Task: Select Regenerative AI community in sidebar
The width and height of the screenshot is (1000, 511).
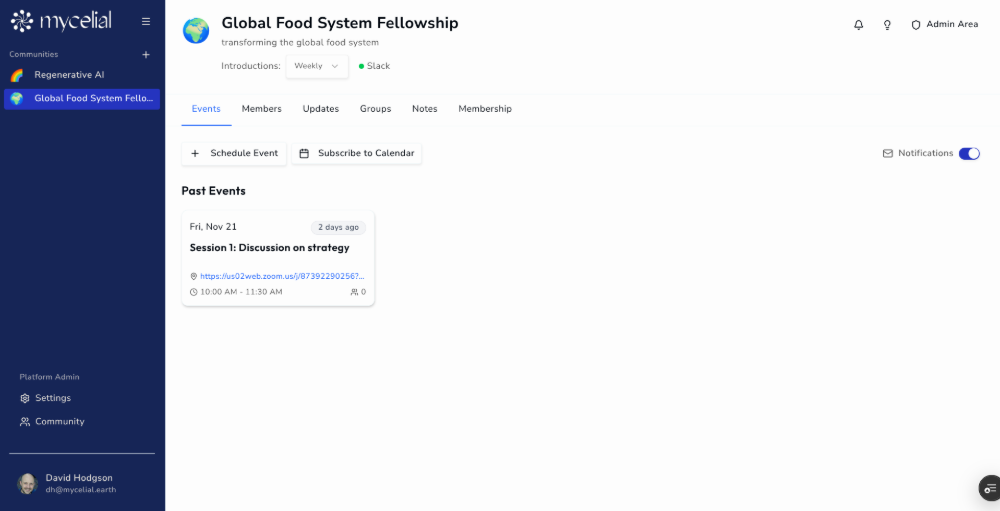Action: (69, 75)
